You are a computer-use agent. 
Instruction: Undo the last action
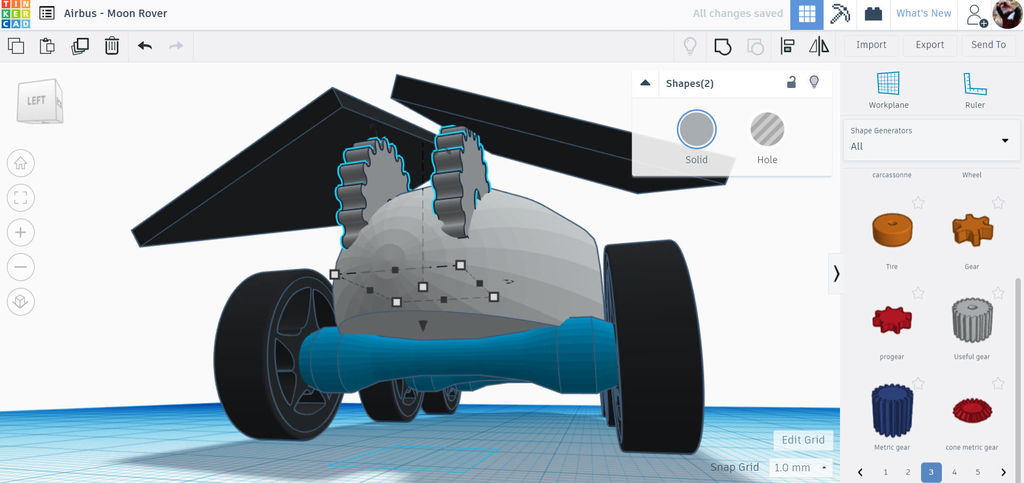pos(144,46)
